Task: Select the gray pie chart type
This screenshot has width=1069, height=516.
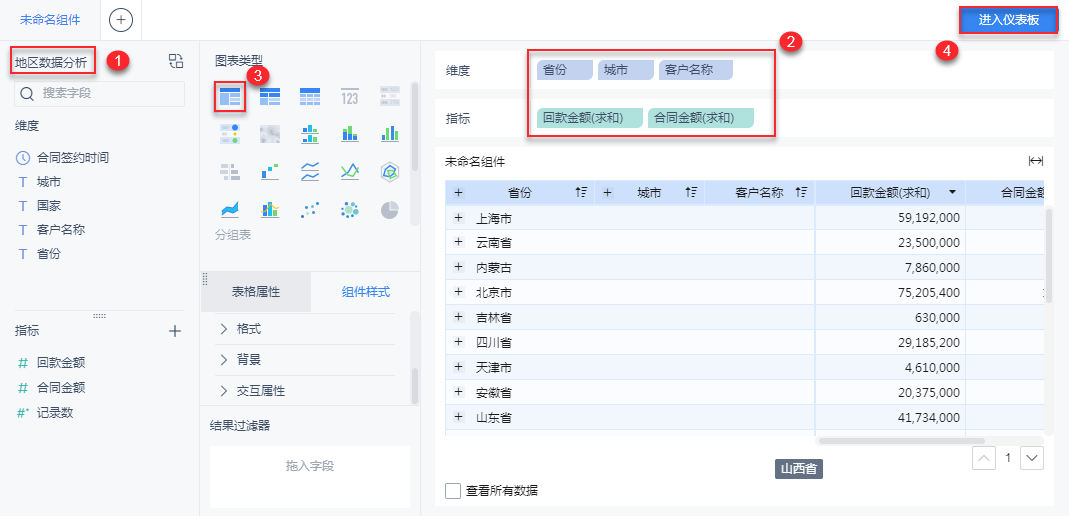Action: click(x=390, y=210)
